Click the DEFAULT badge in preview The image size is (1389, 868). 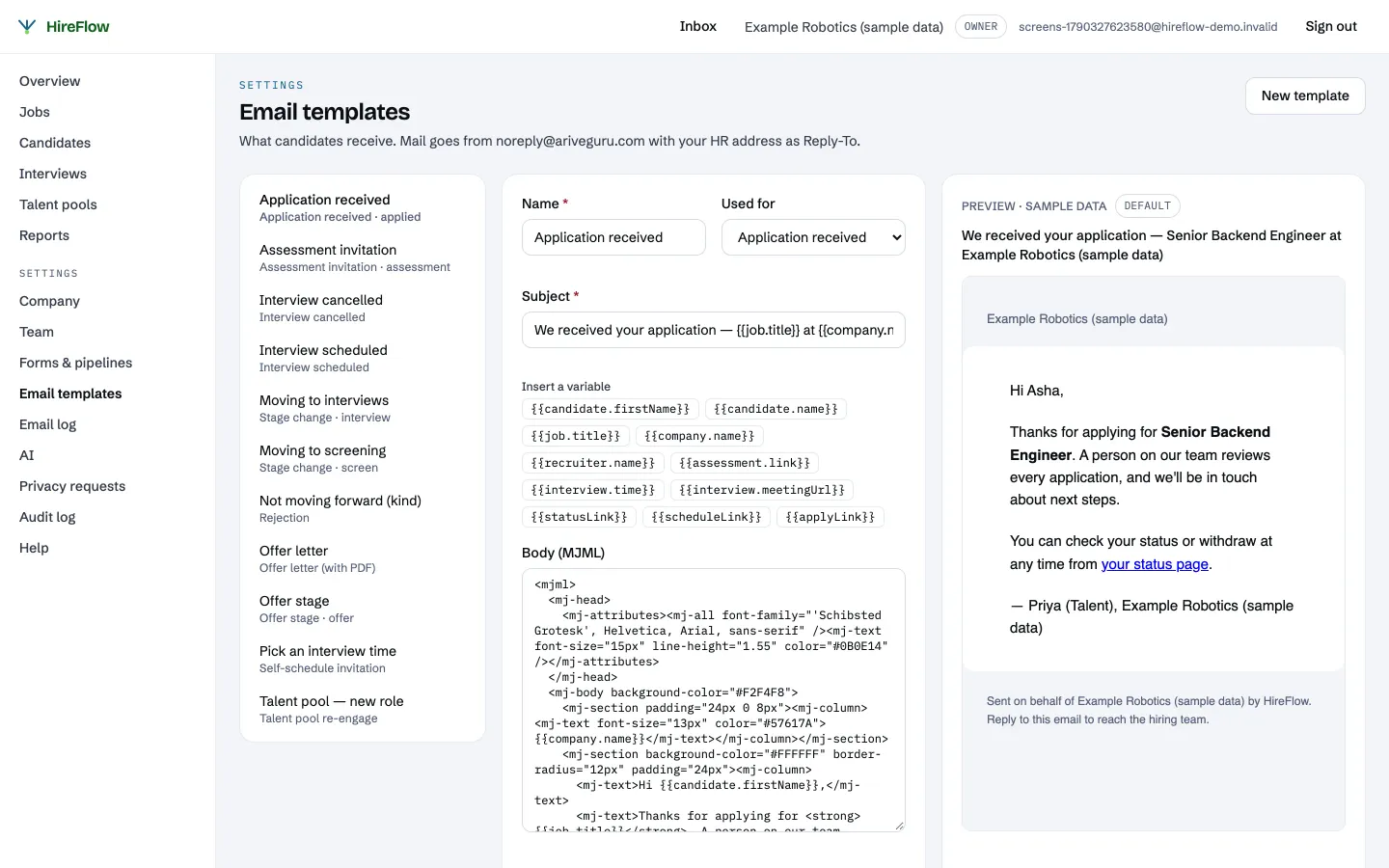1148,205
